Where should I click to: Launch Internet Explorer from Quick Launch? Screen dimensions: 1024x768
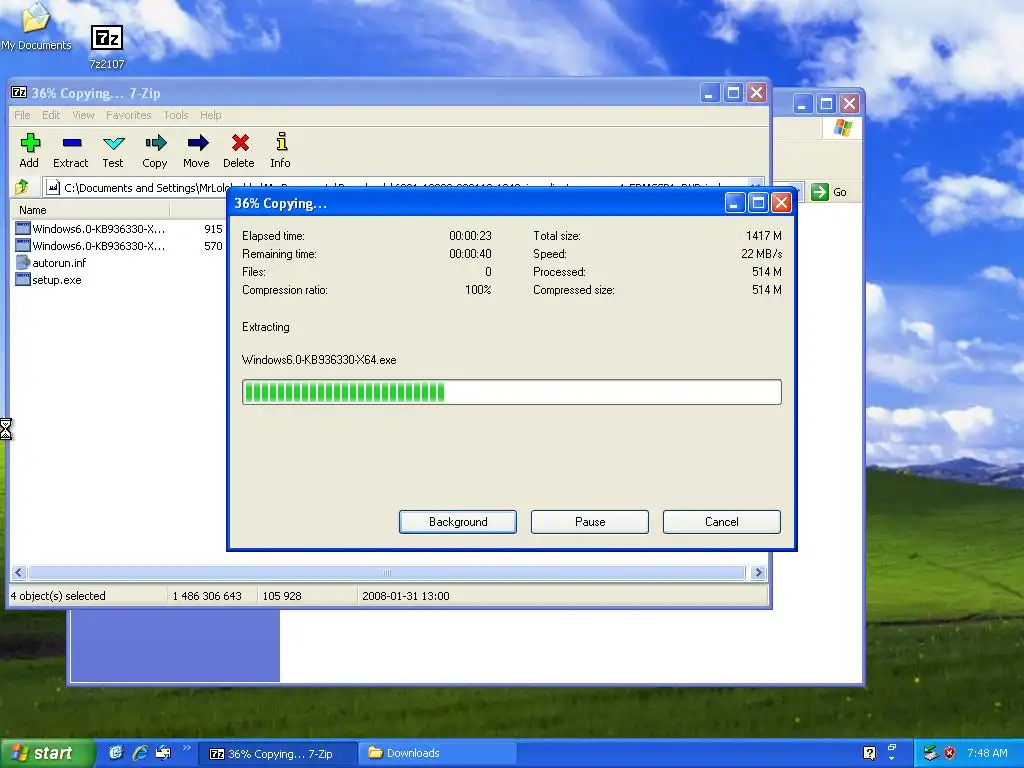pyautogui.click(x=140, y=753)
